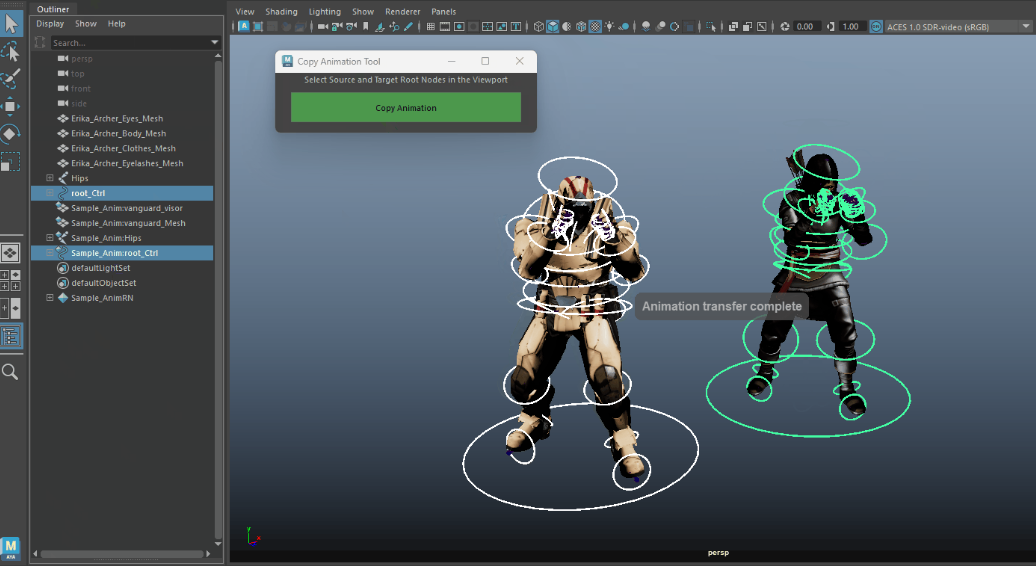Close the Copy Animation Tool window
Screen dimensions: 1036x566
click(519, 61)
